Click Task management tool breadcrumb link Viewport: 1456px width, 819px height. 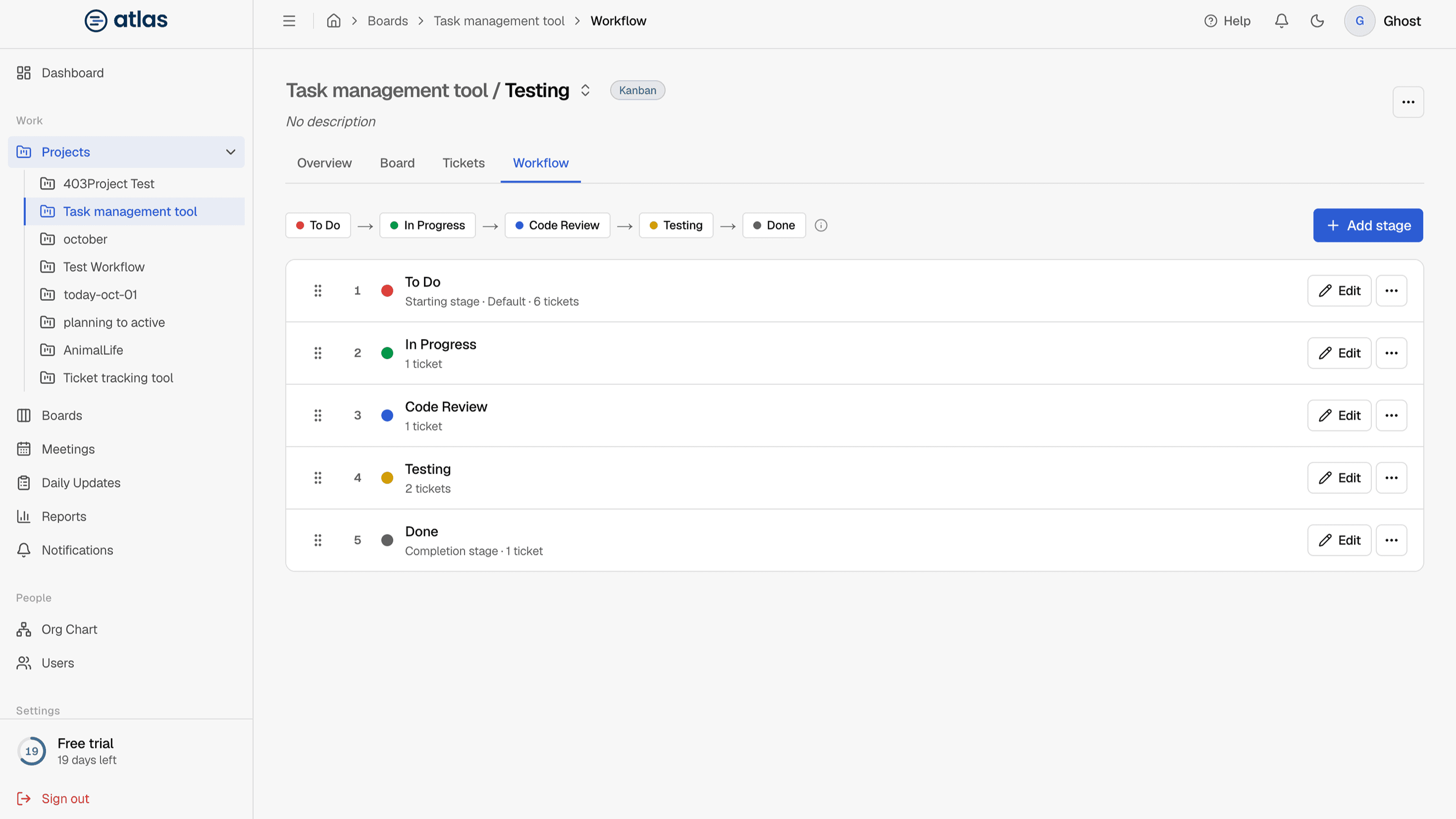[499, 21]
